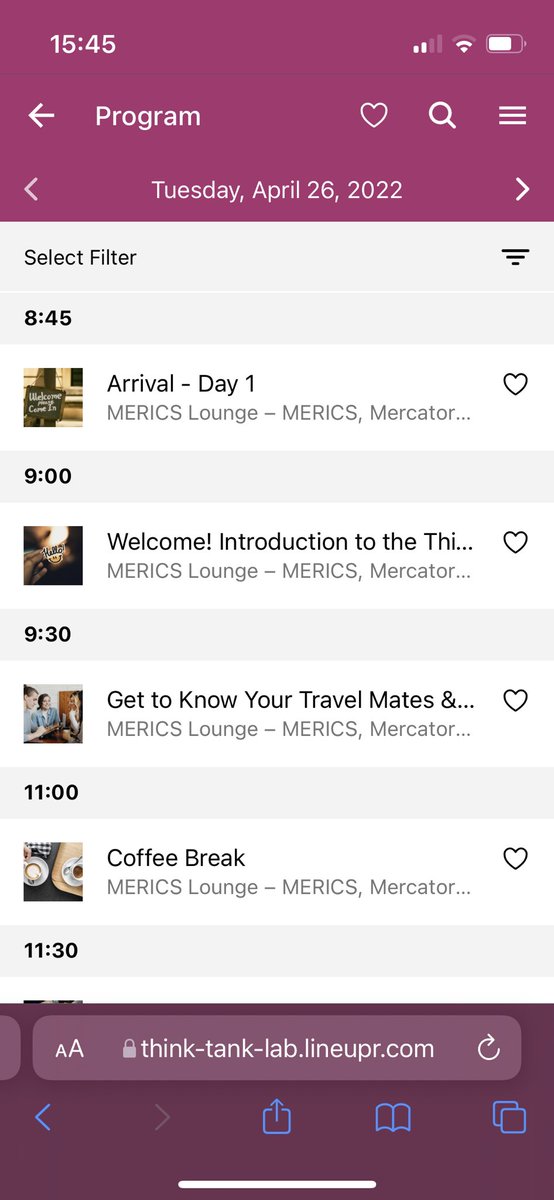
Task: Tap the Safari share icon
Action: coord(277,1116)
